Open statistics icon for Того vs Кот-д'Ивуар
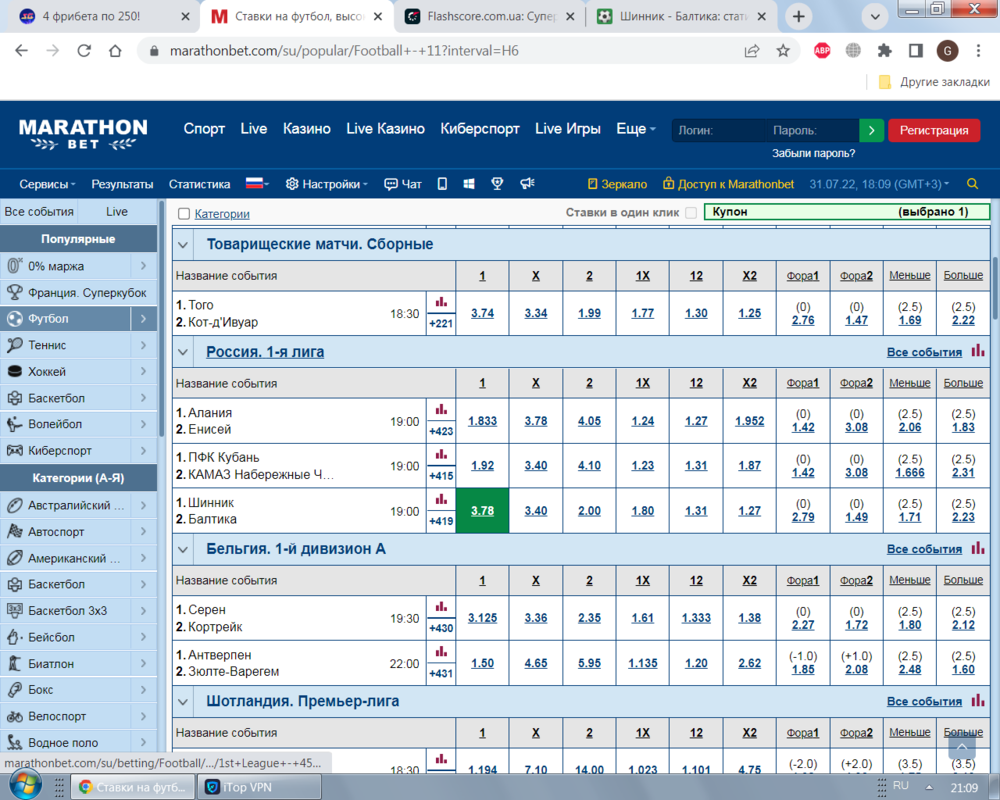Viewport: 1000px width, 800px height. [x=441, y=302]
